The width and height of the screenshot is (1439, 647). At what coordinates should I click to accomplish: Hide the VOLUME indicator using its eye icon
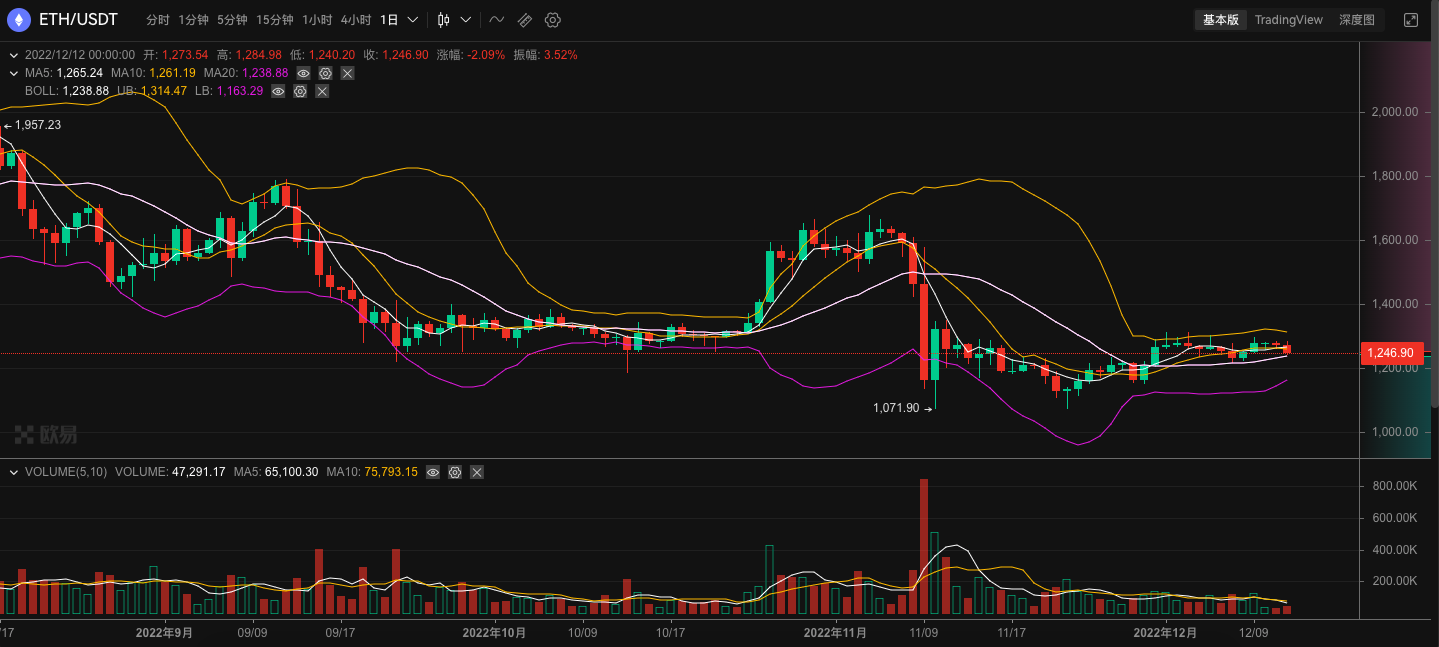click(433, 472)
